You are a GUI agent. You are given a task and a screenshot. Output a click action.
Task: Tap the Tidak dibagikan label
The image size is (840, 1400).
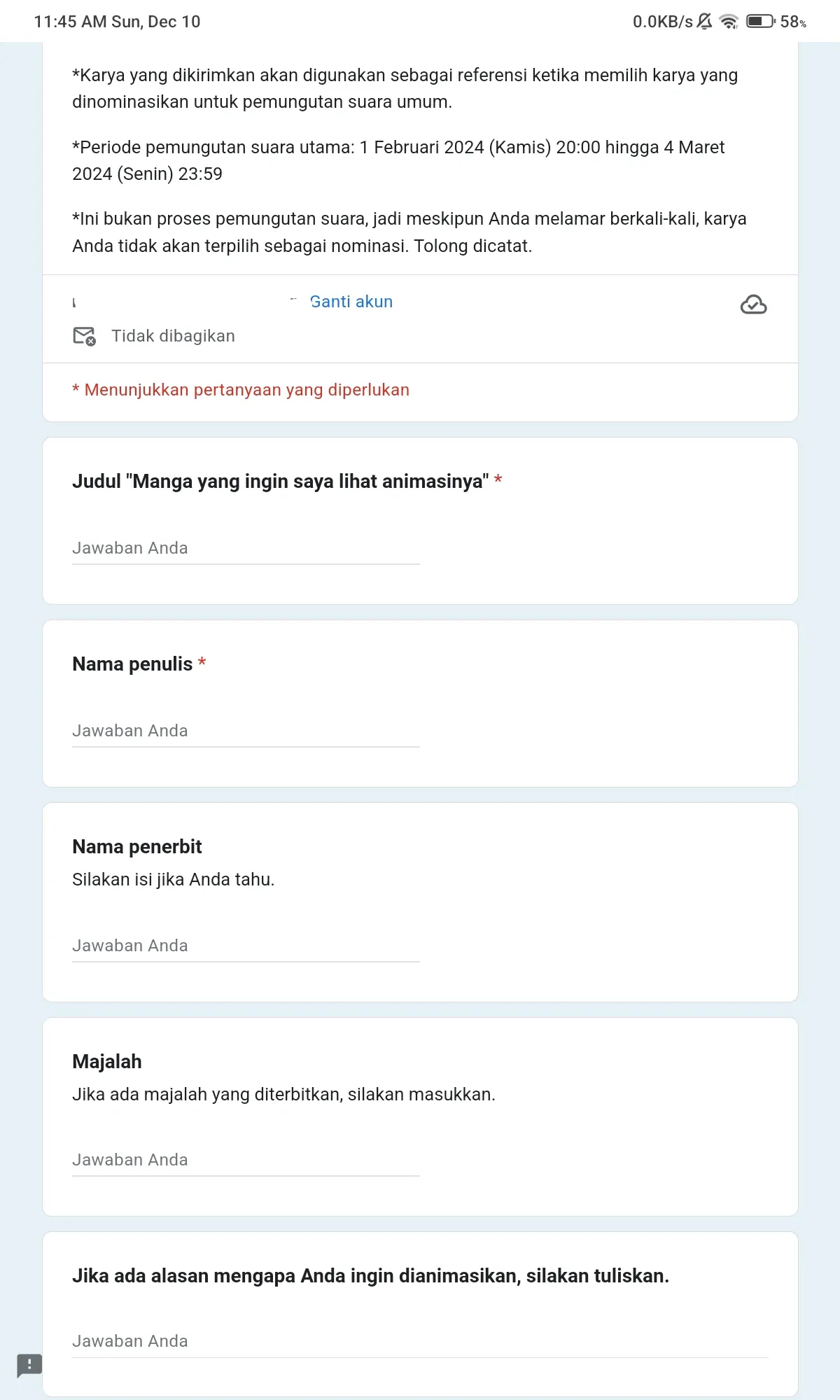(174, 336)
